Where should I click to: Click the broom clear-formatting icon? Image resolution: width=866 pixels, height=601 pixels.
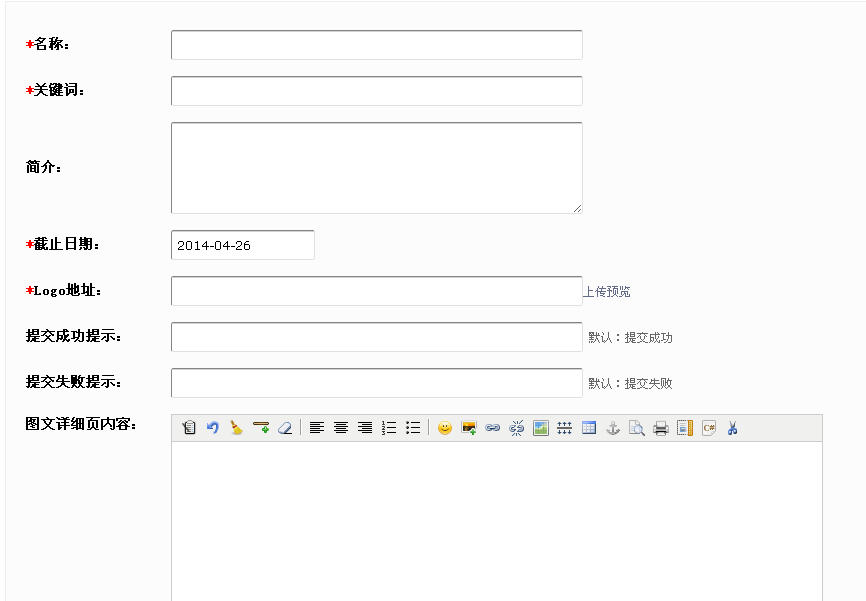pyautogui.click(x=237, y=428)
